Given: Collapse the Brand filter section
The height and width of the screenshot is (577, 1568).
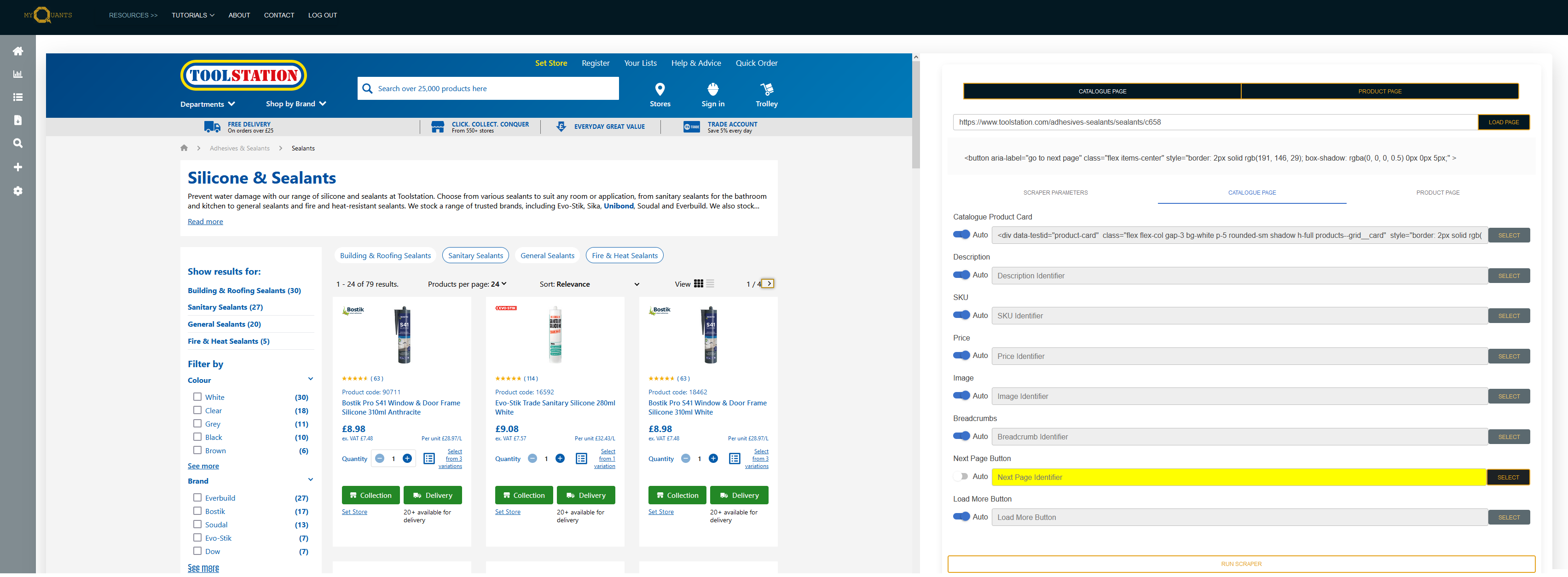Looking at the screenshot, I should (x=311, y=479).
